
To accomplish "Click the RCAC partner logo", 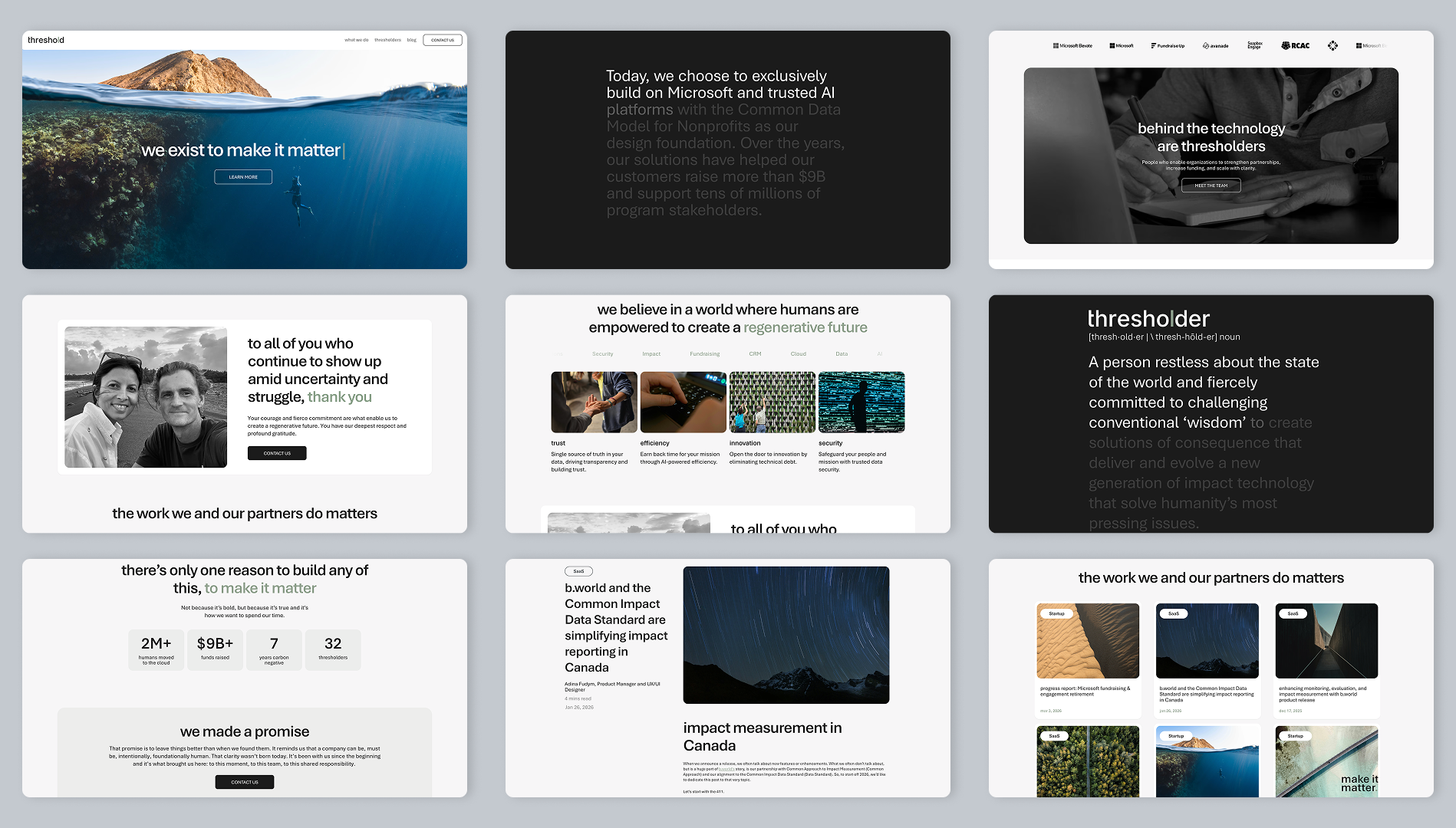I will pyautogui.click(x=1296, y=46).
